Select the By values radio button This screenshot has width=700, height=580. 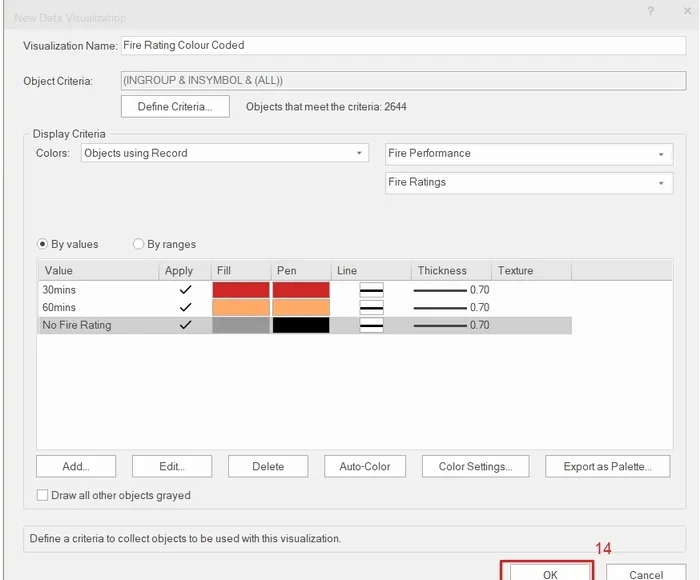click(x=43, y=244)
